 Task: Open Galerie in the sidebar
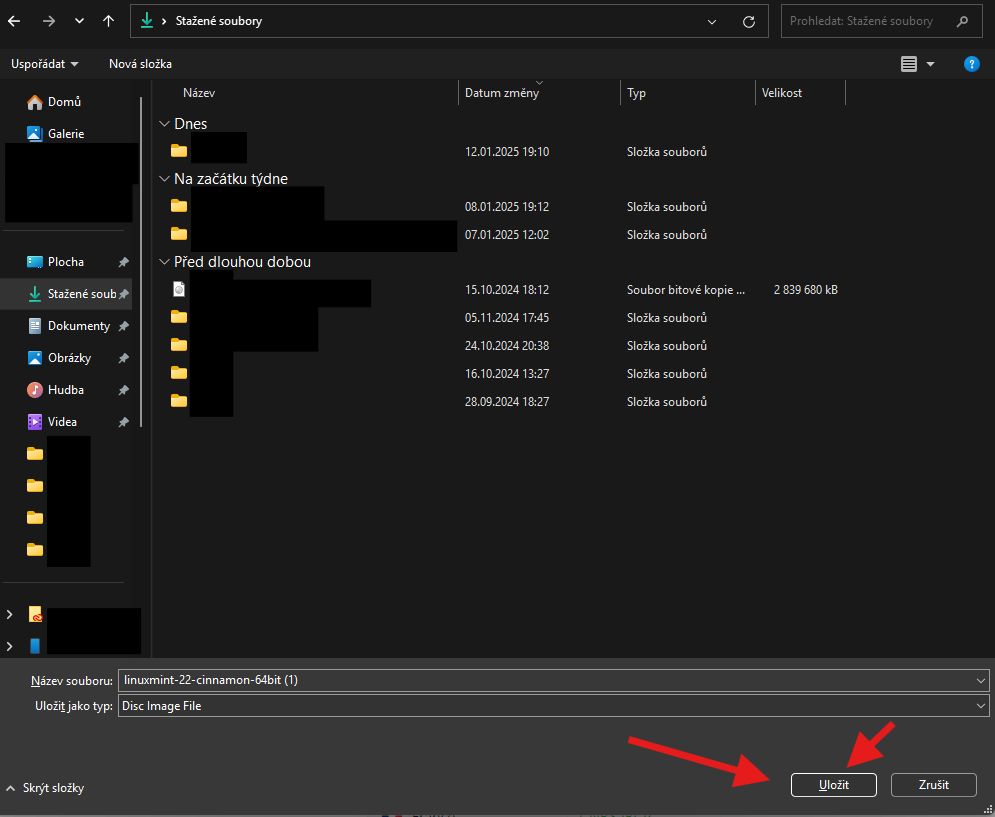pos(65,134)
